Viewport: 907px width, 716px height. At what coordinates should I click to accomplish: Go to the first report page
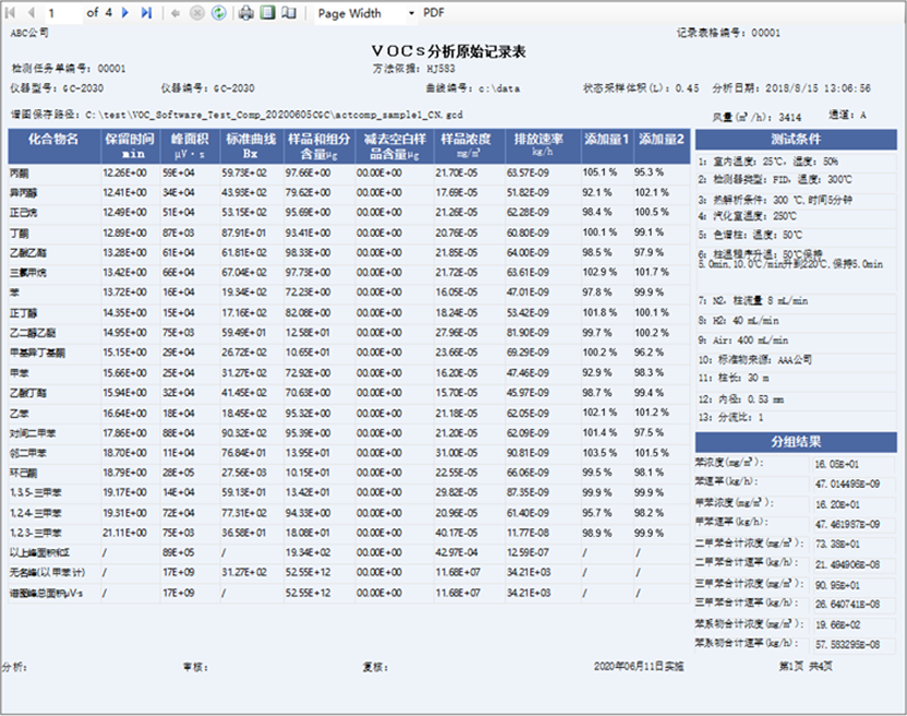coord(12,13)
